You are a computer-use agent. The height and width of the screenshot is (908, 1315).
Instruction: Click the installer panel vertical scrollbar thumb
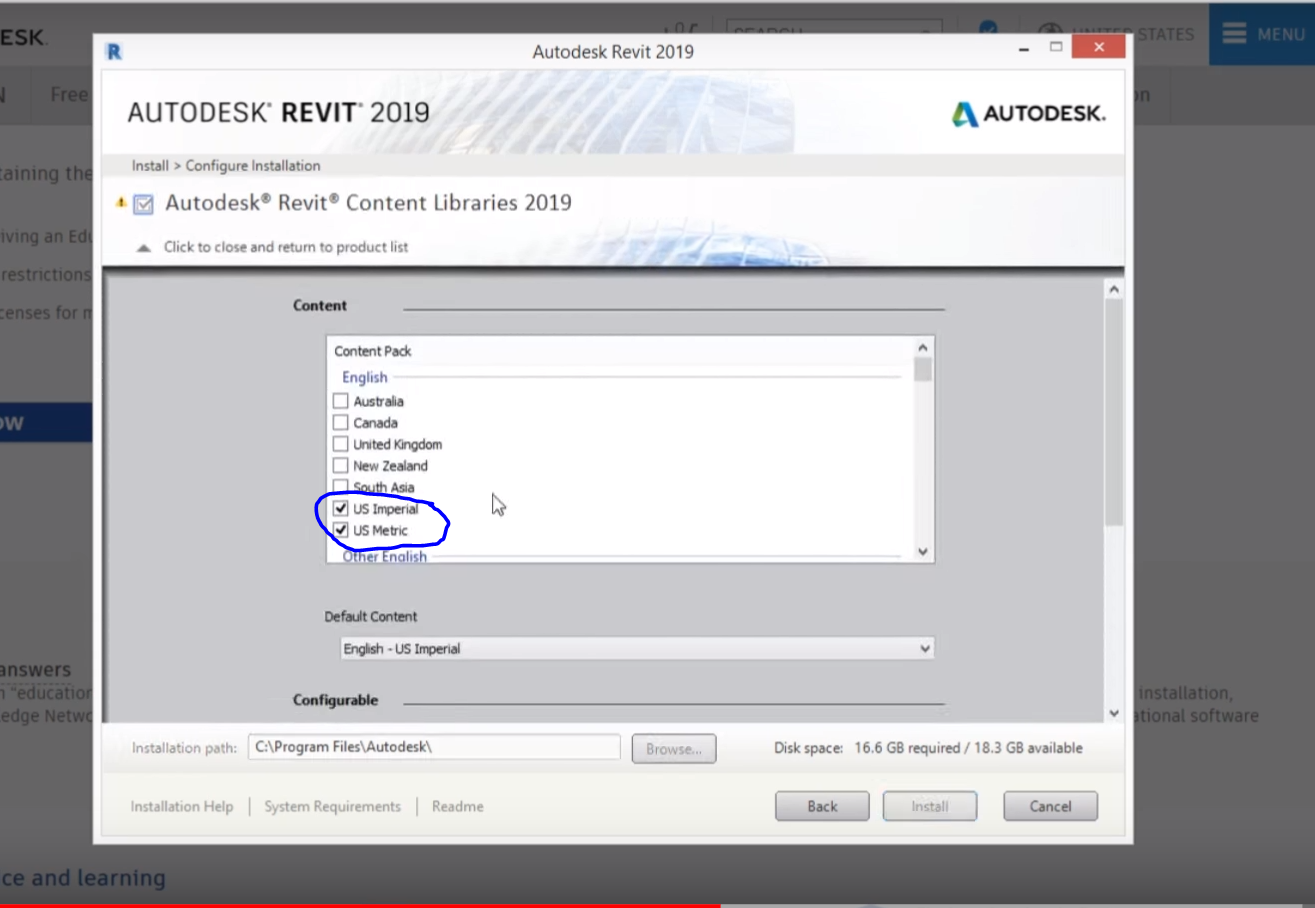pyautogui.click(x=1114, y=412)
